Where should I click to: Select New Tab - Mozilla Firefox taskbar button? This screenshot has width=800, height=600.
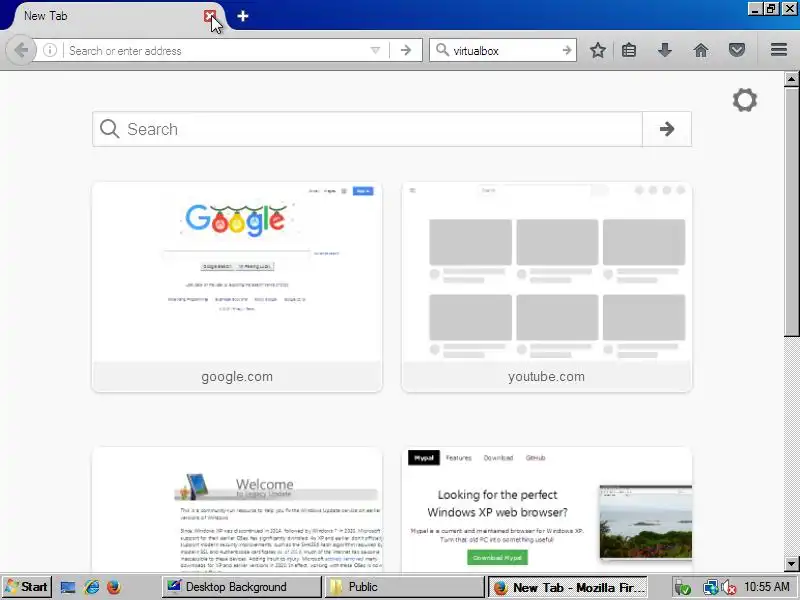click(x=568, y=587)
